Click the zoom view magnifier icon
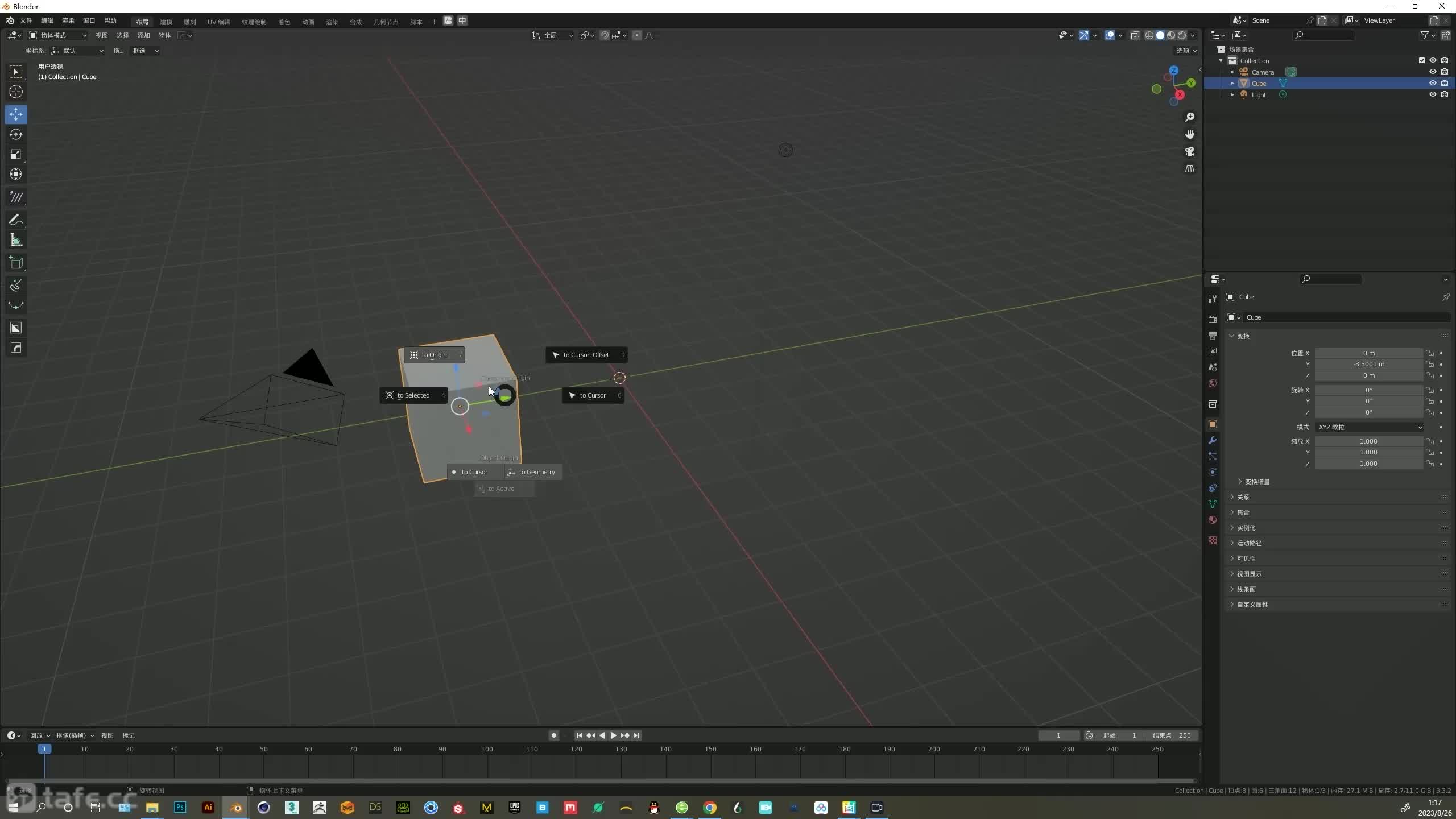 pyautogui.click(x=1189, y=117)
